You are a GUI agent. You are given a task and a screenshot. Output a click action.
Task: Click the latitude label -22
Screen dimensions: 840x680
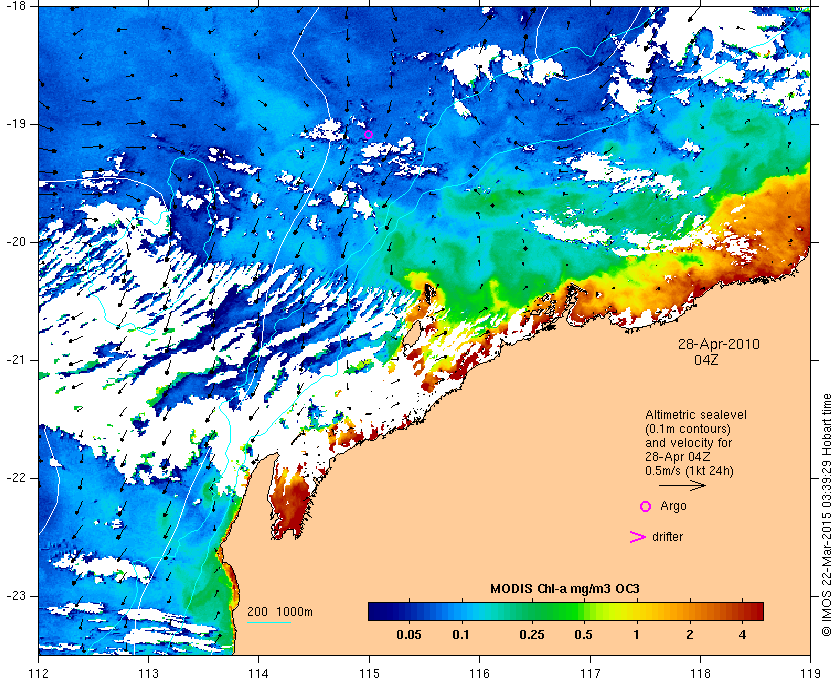tap(14, 478)
